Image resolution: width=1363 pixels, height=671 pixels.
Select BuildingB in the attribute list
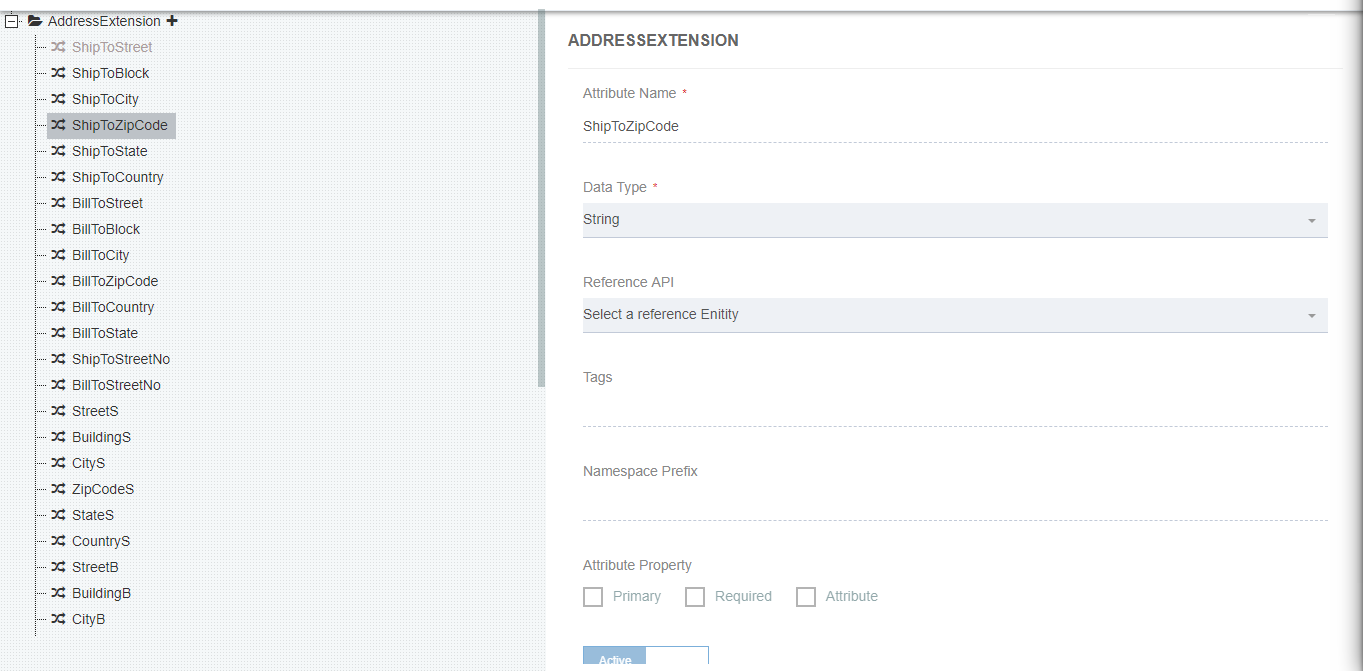(x=100, y=593)
